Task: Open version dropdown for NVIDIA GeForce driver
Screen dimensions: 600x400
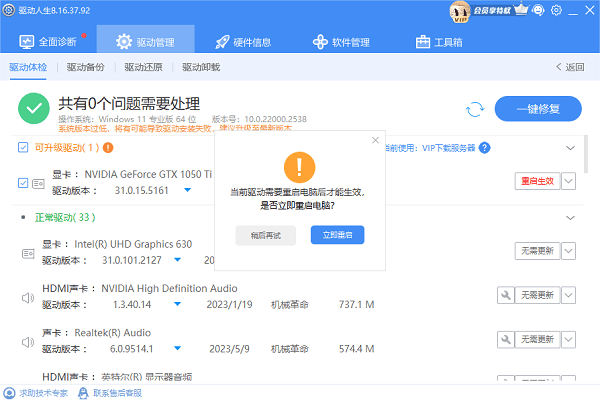Action: pos(188,189)
